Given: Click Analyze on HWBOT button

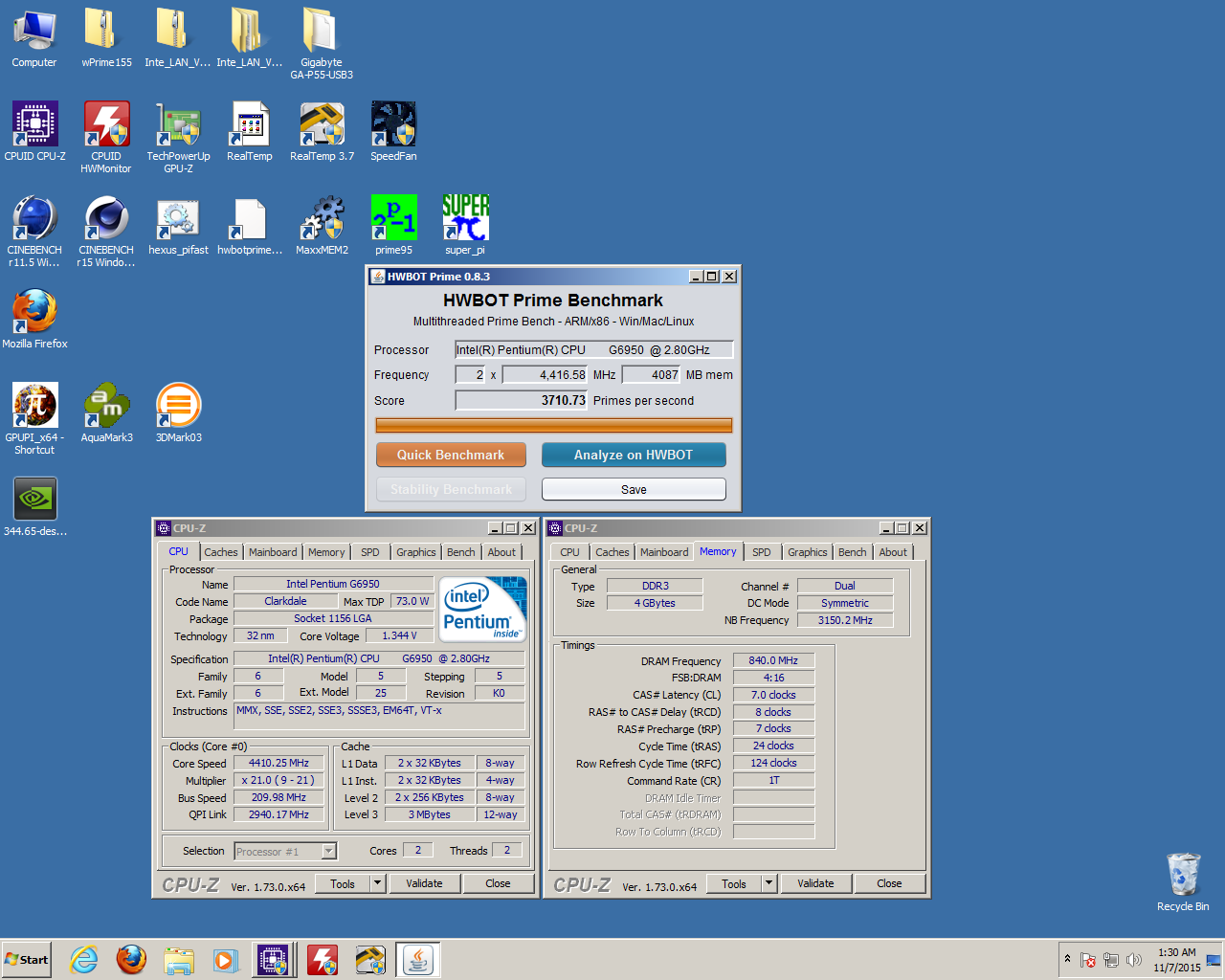Looking at the screenshot, I should (634, 455).
